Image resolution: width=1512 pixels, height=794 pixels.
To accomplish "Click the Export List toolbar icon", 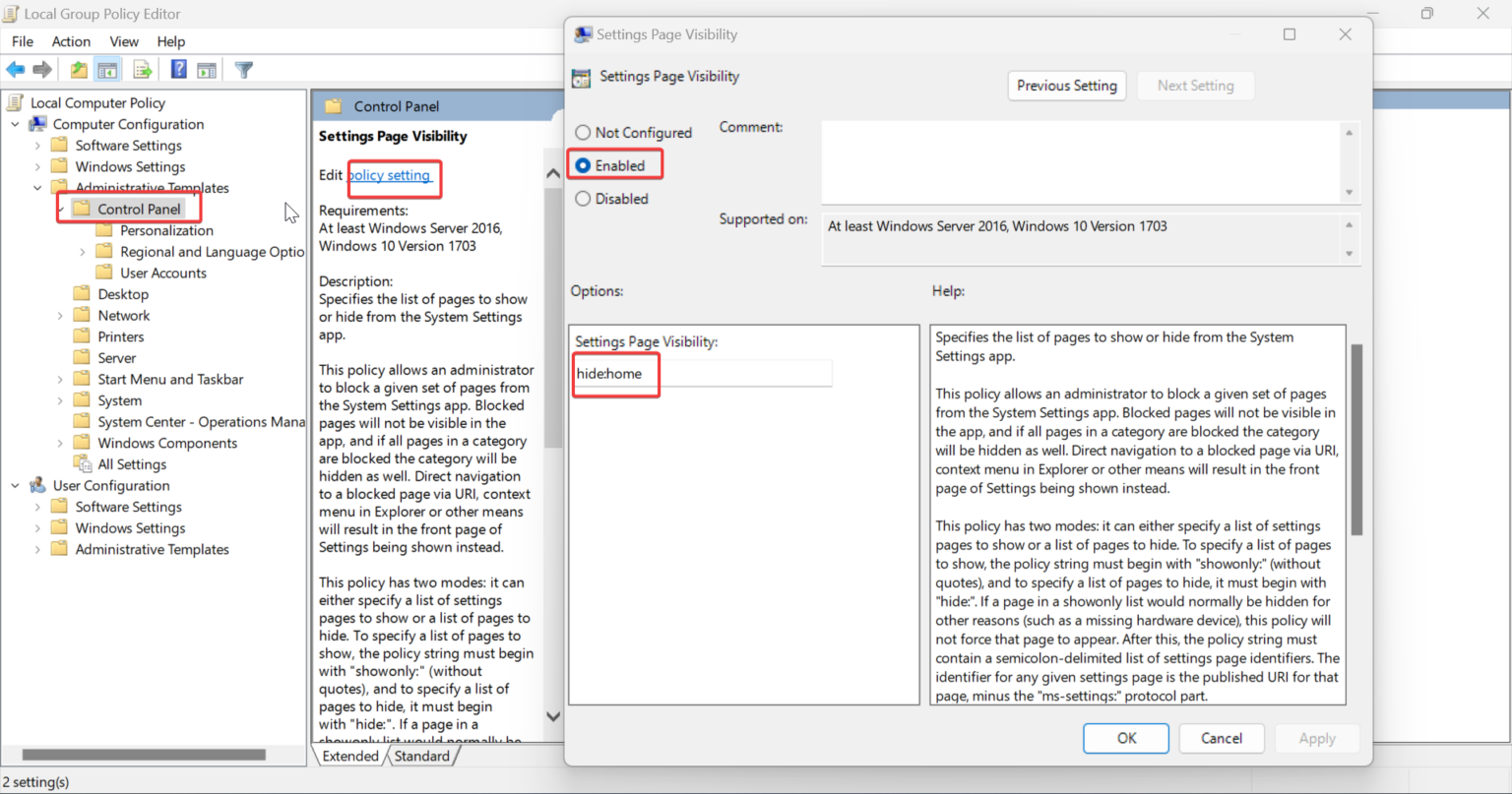I will coord(142,69).
